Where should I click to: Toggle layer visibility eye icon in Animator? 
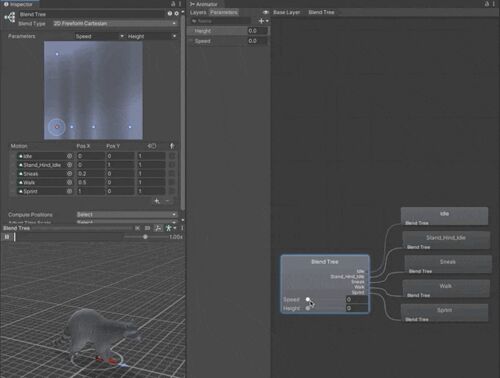coord(266,12)
